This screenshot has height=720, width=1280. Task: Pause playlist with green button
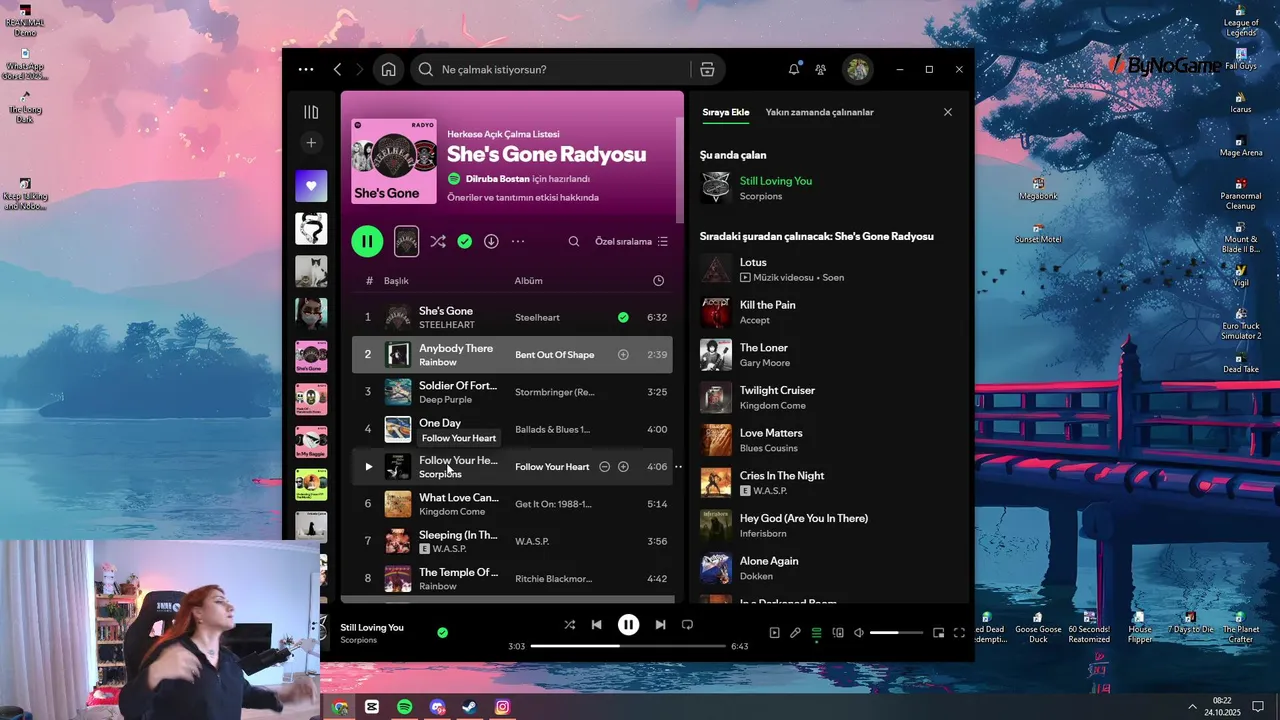[x=367, y=241]
